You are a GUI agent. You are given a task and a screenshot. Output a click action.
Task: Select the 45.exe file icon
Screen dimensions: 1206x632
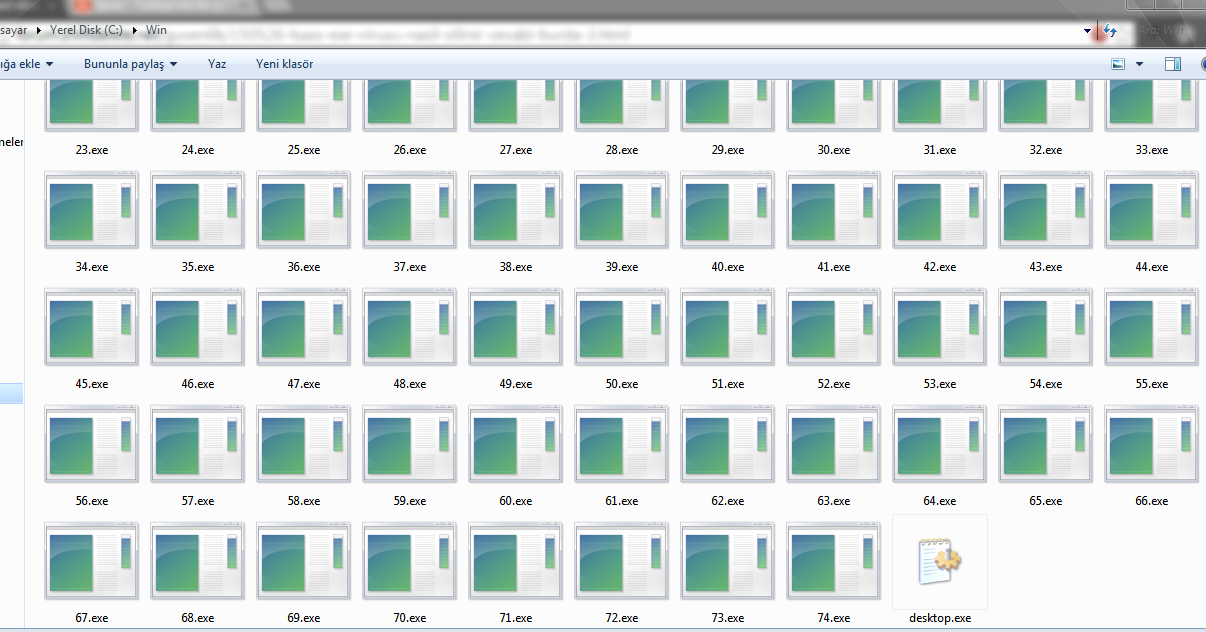(x=92, y=327)
